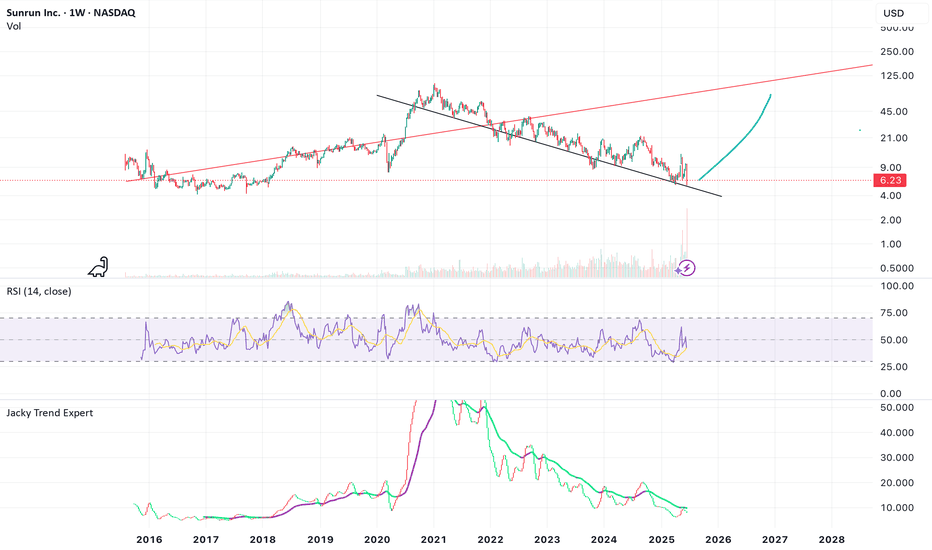Screen dimensions: 932x550
Task: Select the Vol indicator label
Action: click(14, 26)
